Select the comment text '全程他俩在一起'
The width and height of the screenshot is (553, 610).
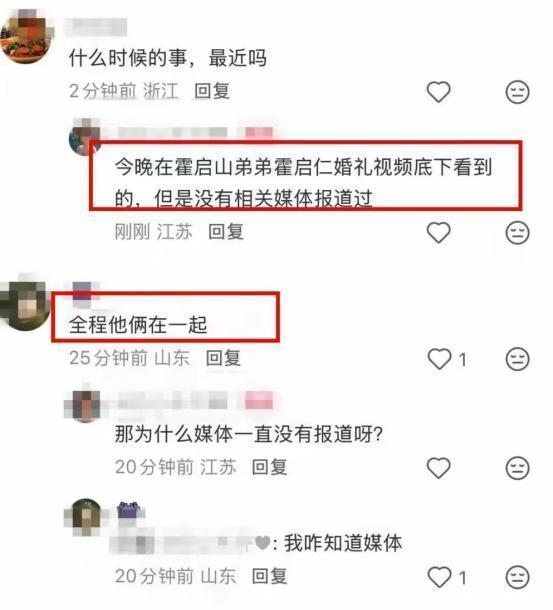click(138, 325)
